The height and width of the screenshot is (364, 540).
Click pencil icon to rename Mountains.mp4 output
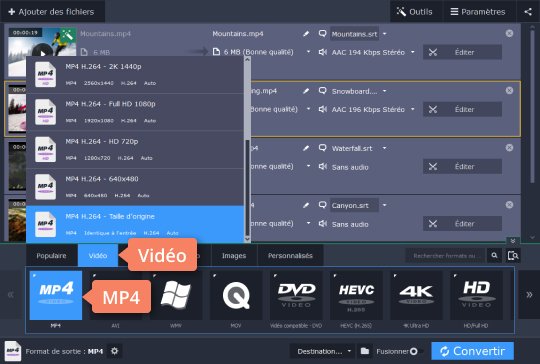(306, 34)
